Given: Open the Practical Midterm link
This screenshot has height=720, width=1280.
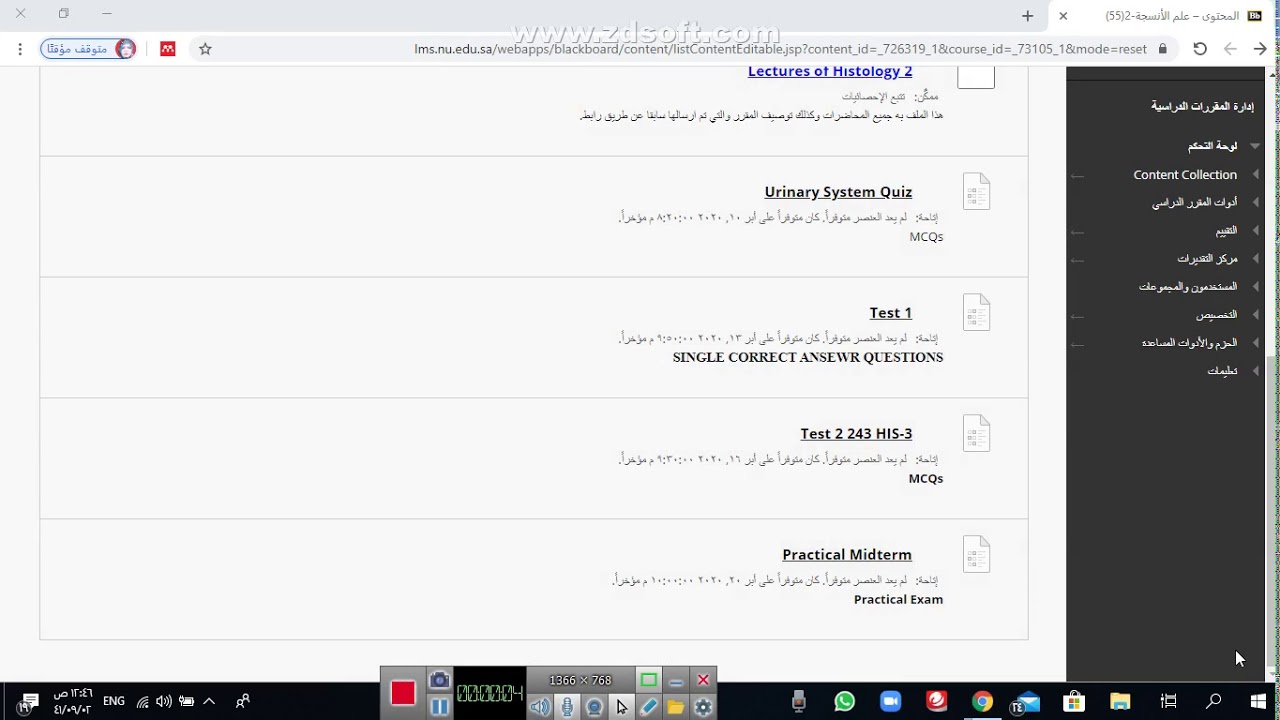Looking at the screenshot, I should (847, 555).
